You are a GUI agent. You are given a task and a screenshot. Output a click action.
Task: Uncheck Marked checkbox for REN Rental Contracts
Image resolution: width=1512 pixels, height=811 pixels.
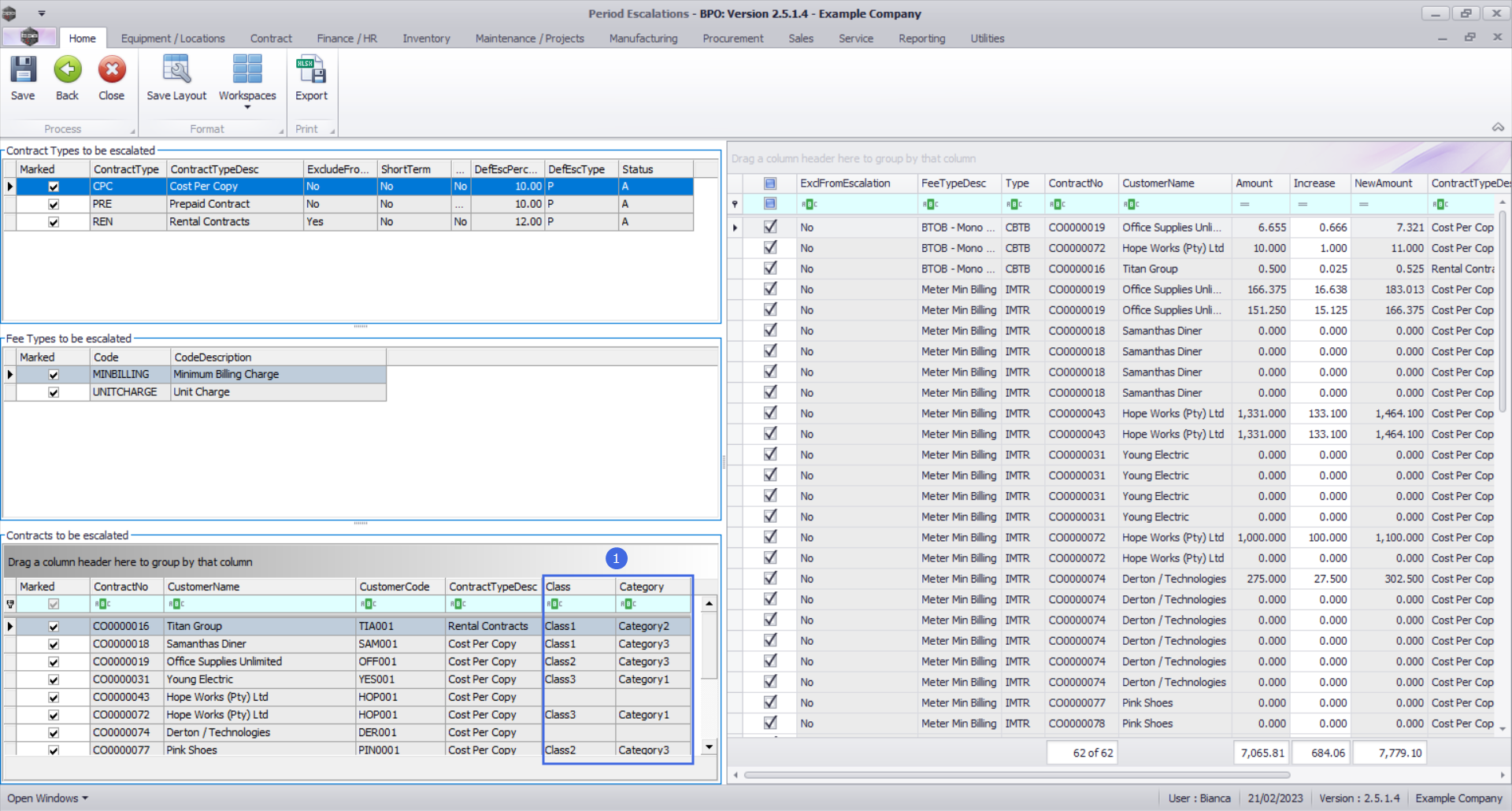click(x=54, y=222)
